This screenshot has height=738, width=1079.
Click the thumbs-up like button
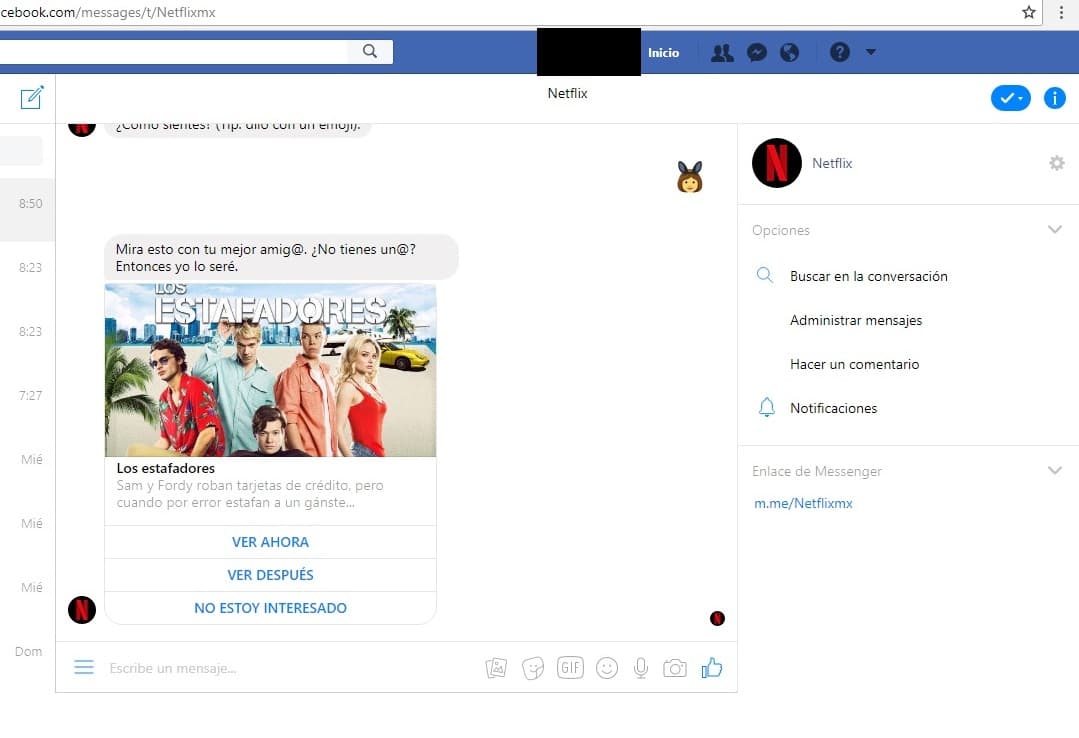tap(712, 668)
